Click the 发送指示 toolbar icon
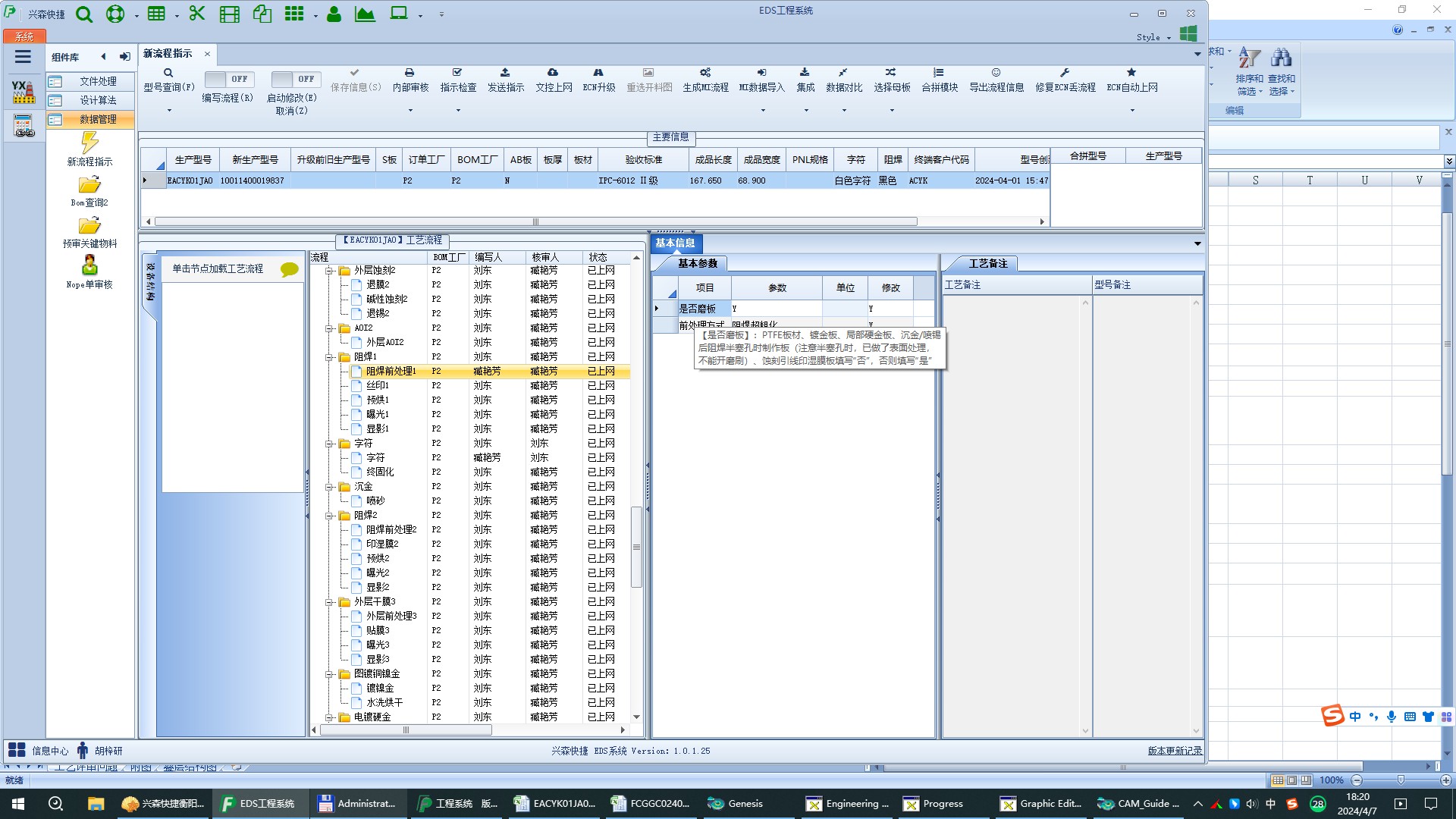The image size is (1456, 819). coord(505,73)
